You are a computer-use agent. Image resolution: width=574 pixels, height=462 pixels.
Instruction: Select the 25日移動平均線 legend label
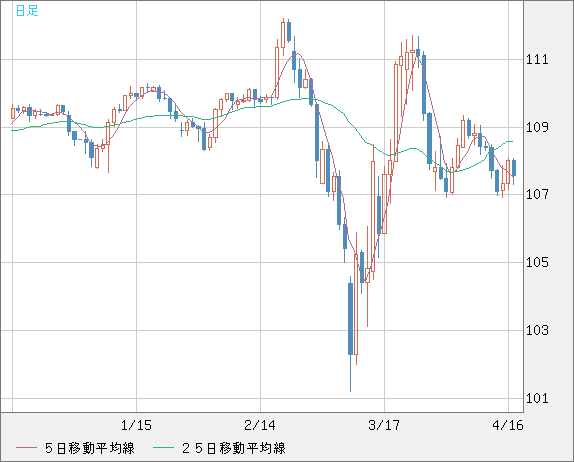point(234,448)
